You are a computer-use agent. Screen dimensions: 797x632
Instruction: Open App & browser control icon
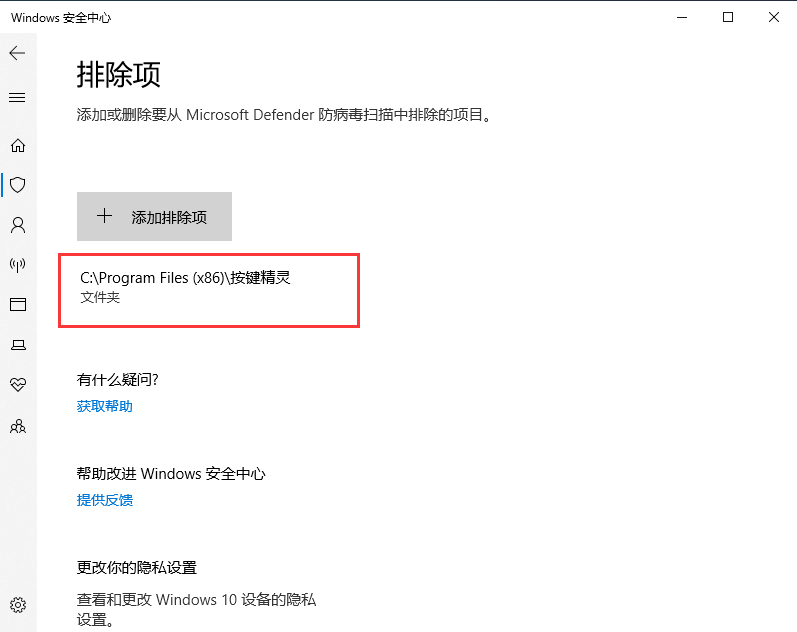point(18,305)
